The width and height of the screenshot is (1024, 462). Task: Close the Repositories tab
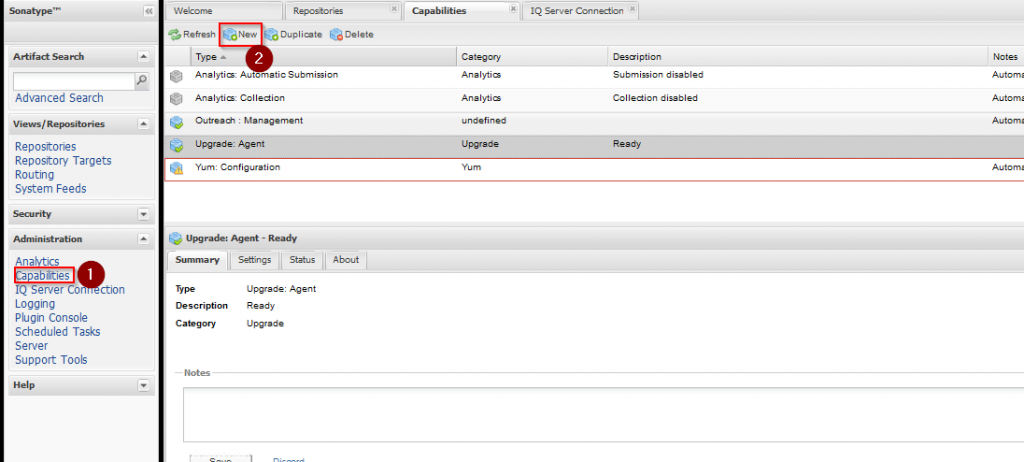(x=393, y=11)
